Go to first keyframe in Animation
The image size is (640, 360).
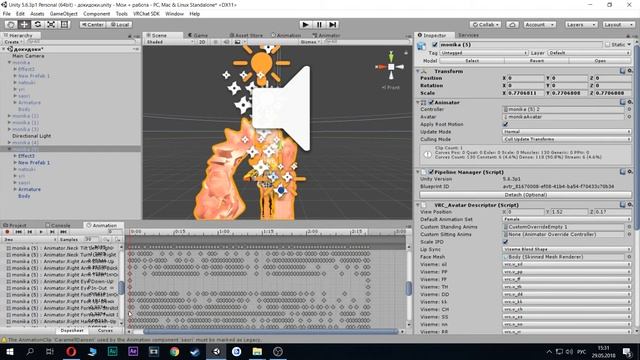tap(18, 232)
